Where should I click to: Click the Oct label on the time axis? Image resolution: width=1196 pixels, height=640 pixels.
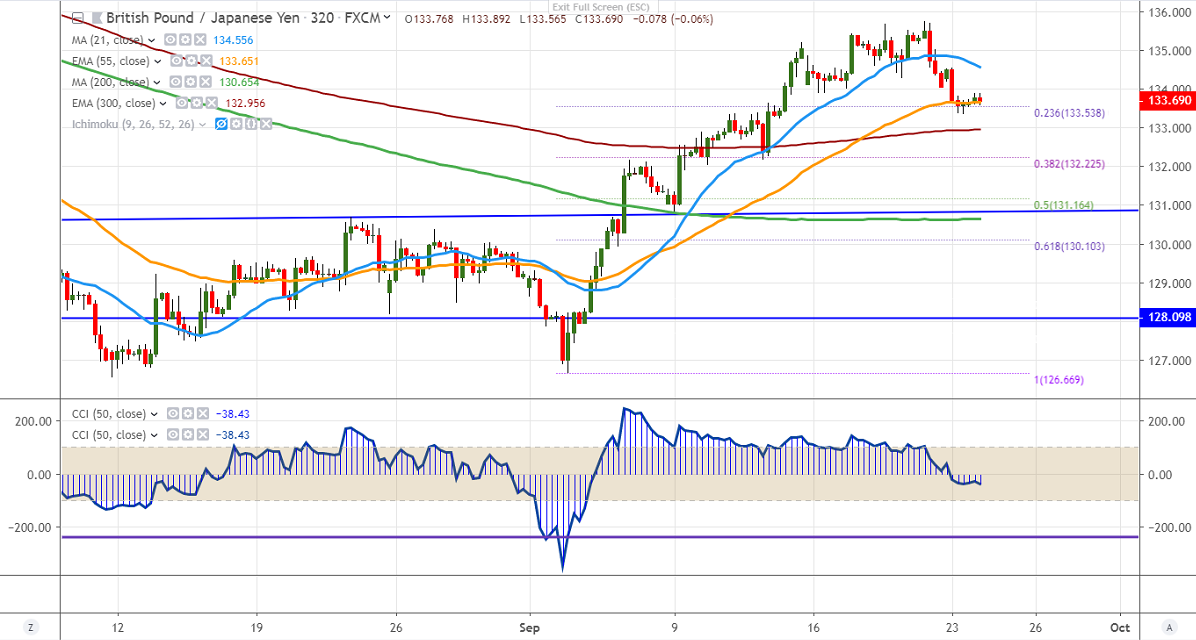pyautogui.click(x=1120, y=628)
